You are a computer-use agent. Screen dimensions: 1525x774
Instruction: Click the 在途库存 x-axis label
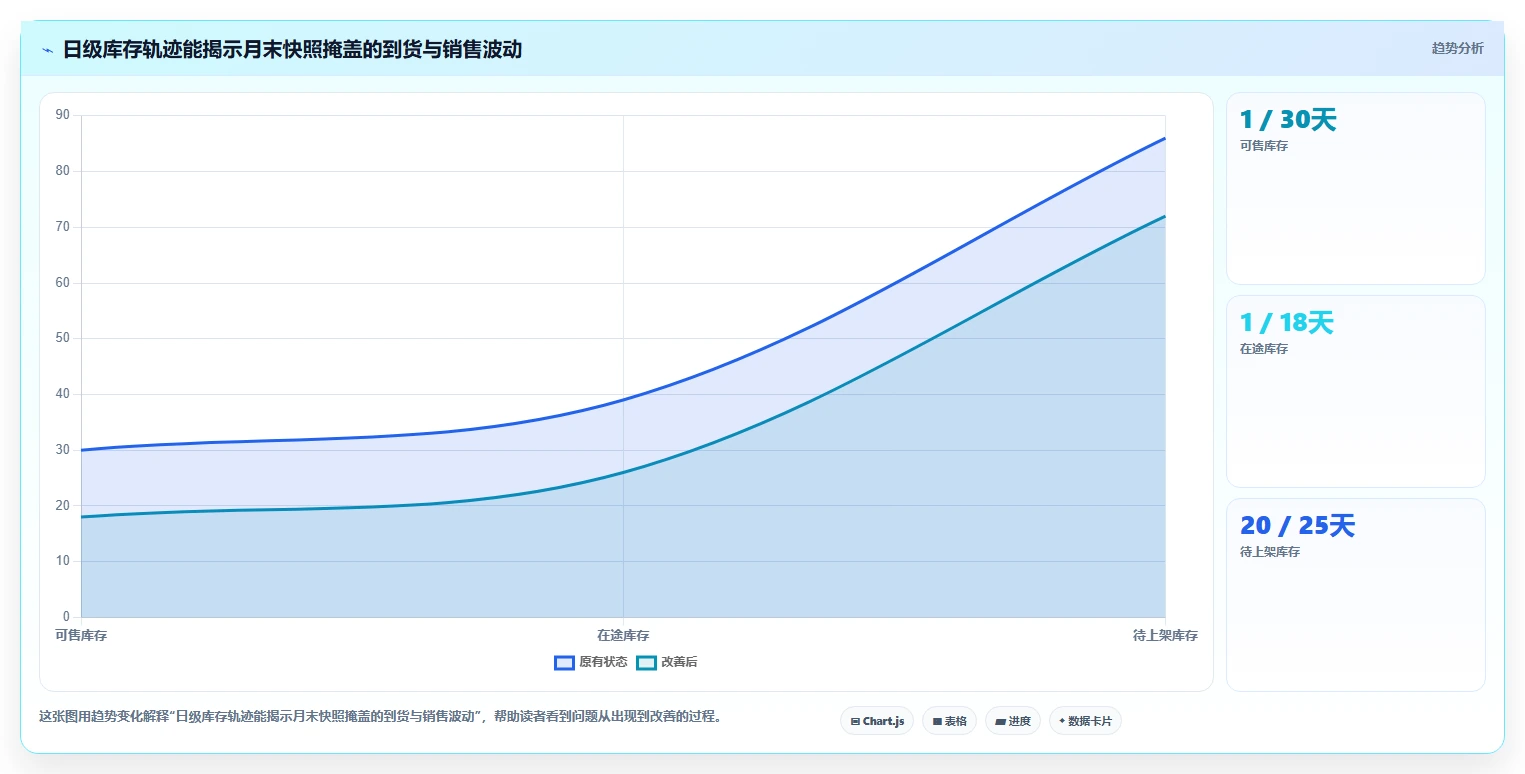coord(623,635)
